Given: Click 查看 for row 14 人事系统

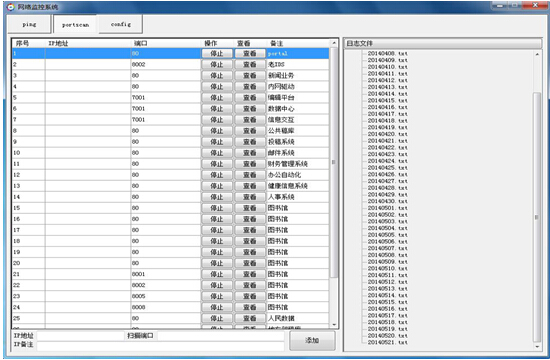Looking at the screenshot, I should click(x=250, y=197).
